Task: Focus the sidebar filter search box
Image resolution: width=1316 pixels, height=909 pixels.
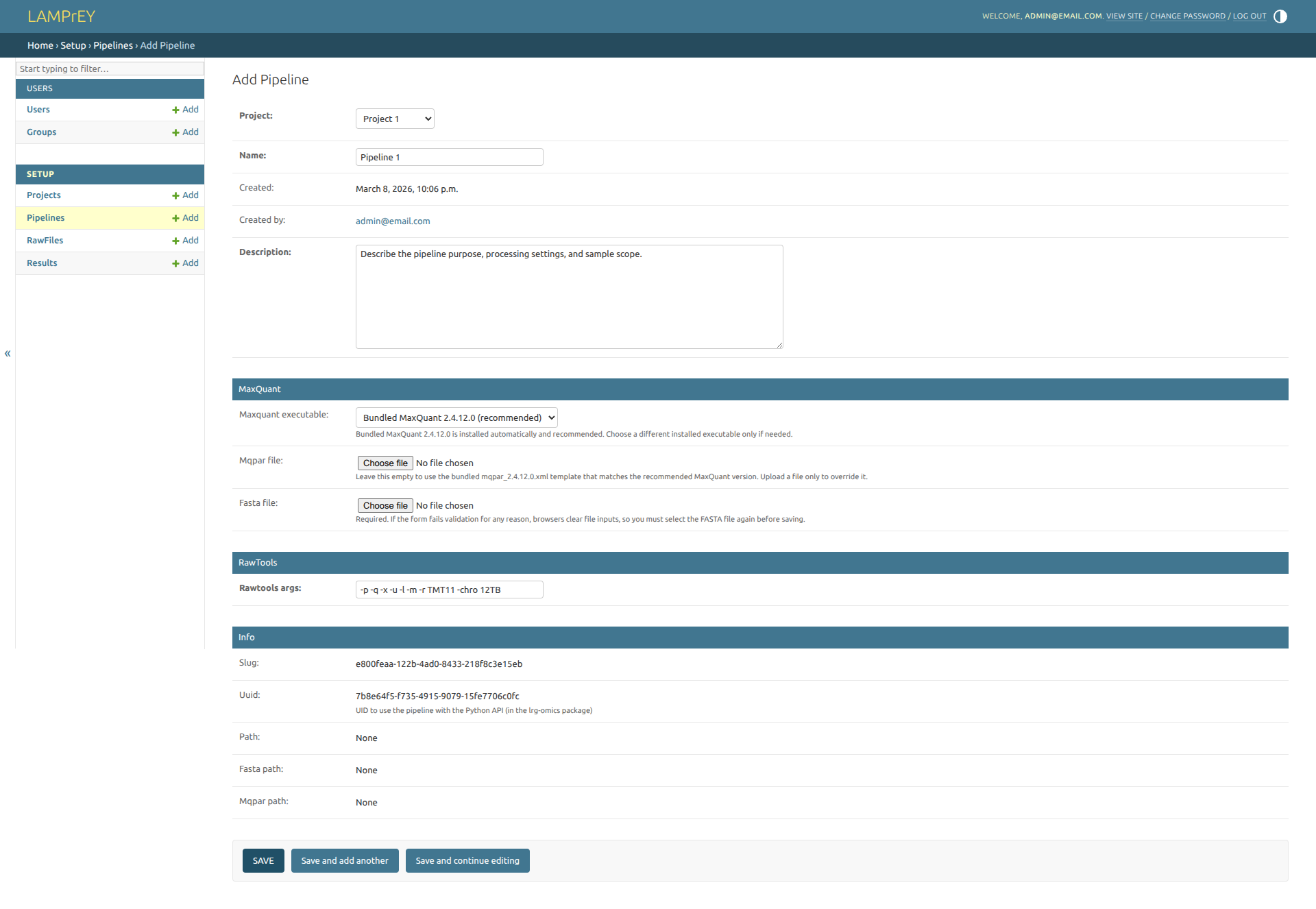Action: [110, 69]
